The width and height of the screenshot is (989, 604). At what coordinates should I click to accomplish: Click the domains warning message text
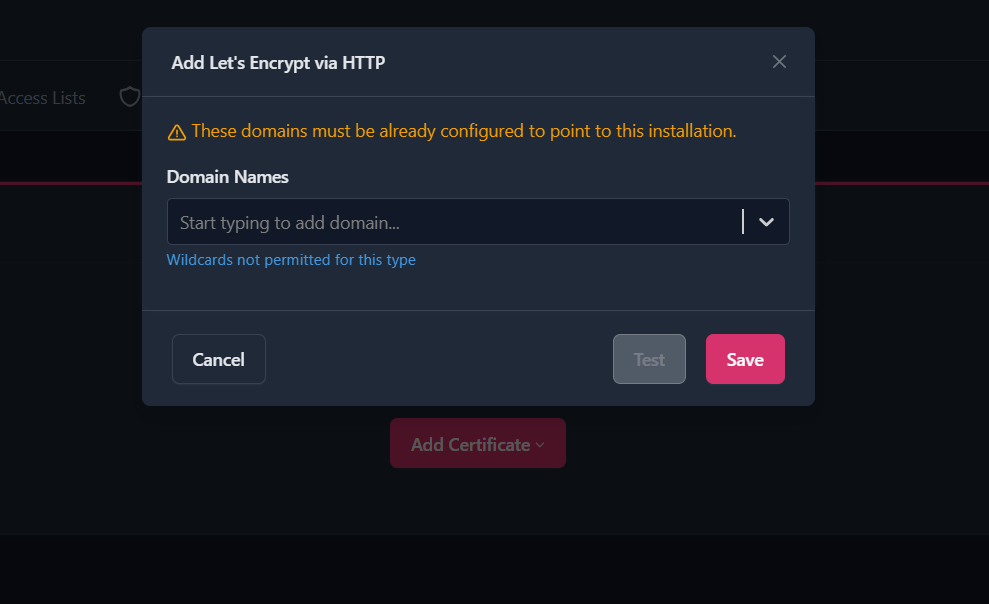(x=463, y=131)
